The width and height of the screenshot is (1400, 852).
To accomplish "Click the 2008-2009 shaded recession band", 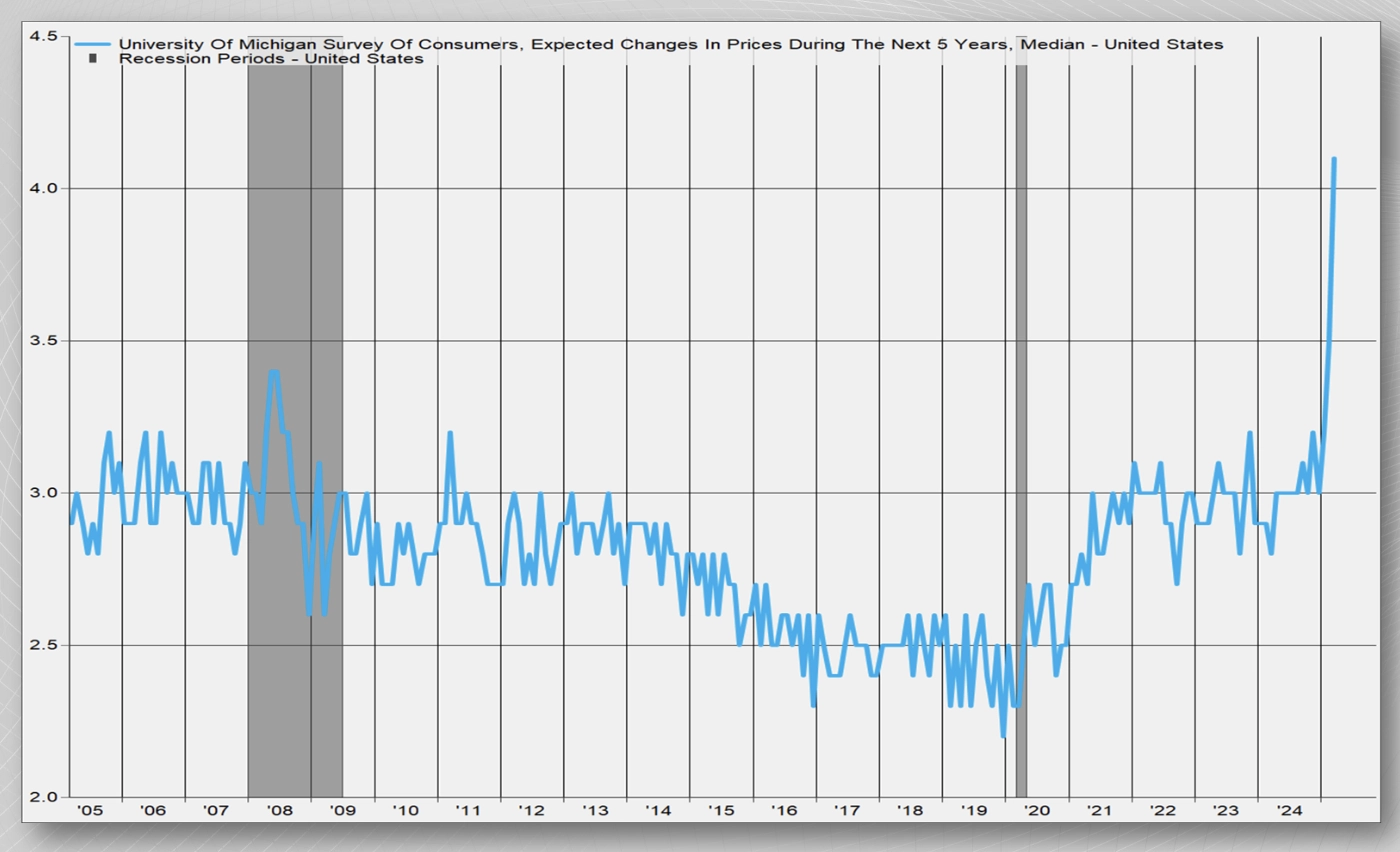I will (295, 417).
